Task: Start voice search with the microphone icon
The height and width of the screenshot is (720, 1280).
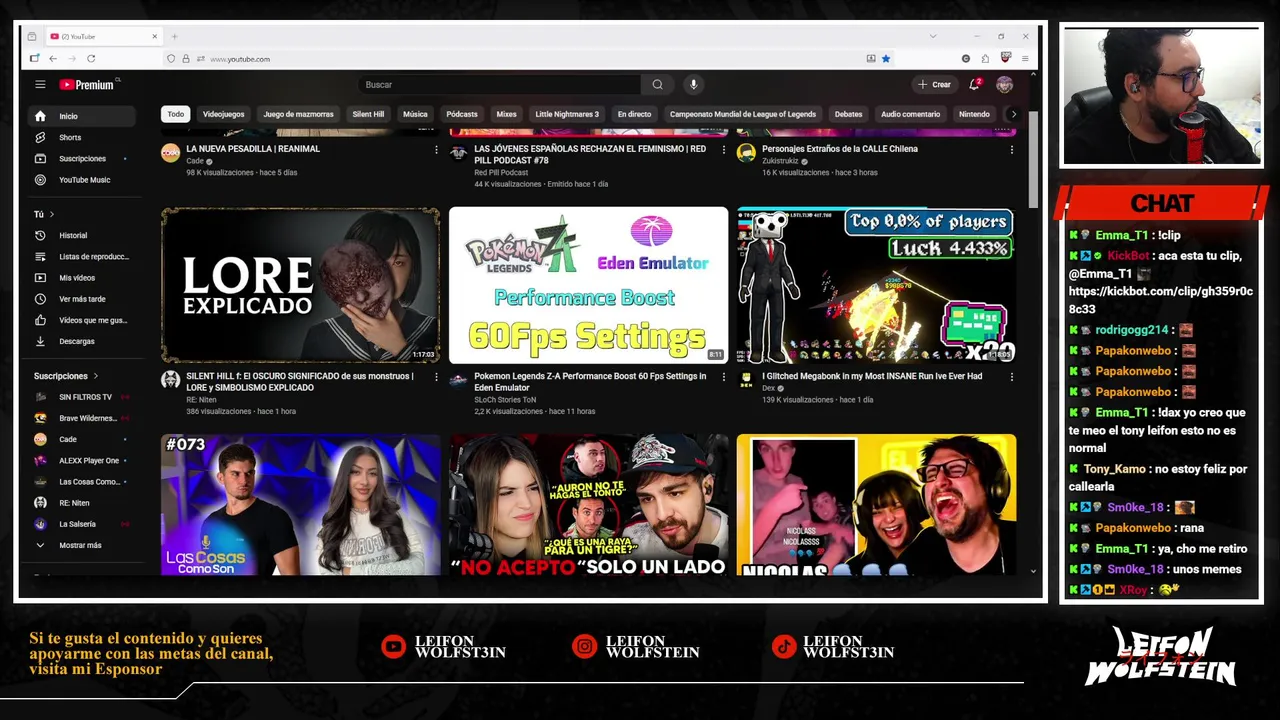Action: click(x=693, y=85)
